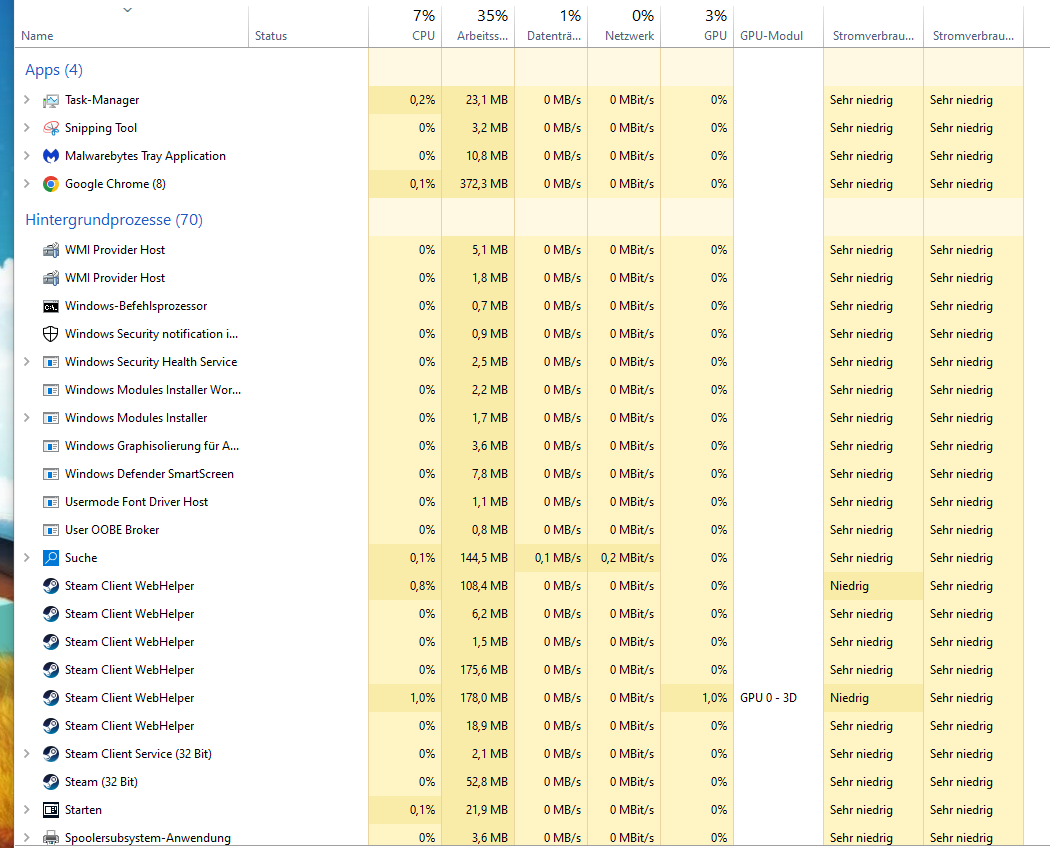The image size is (1050, 848).
Task: Expand Steam Client Service (32 Bit)
Action: coord(27,754)
